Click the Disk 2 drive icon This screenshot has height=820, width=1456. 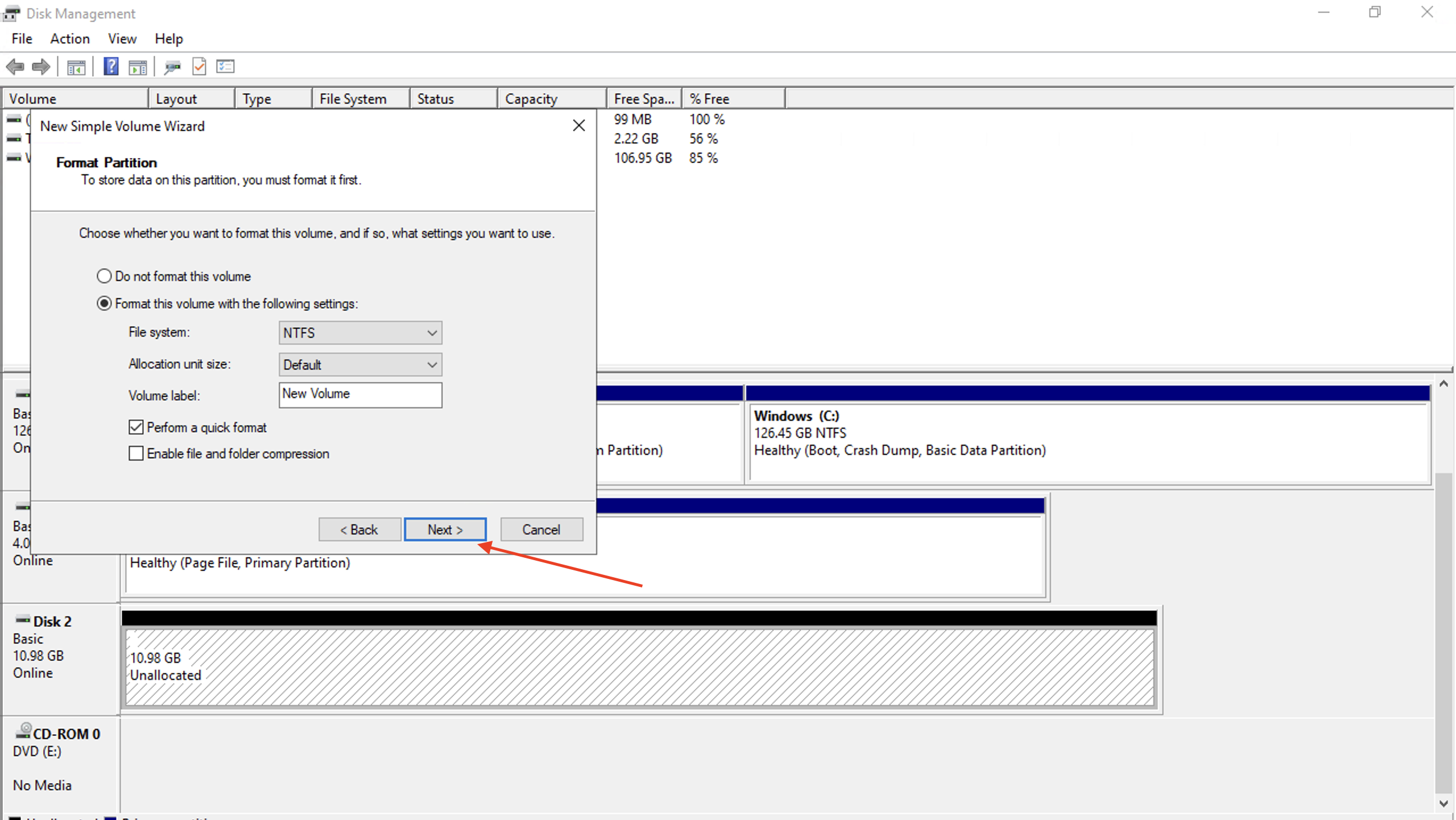click(23, 619)
